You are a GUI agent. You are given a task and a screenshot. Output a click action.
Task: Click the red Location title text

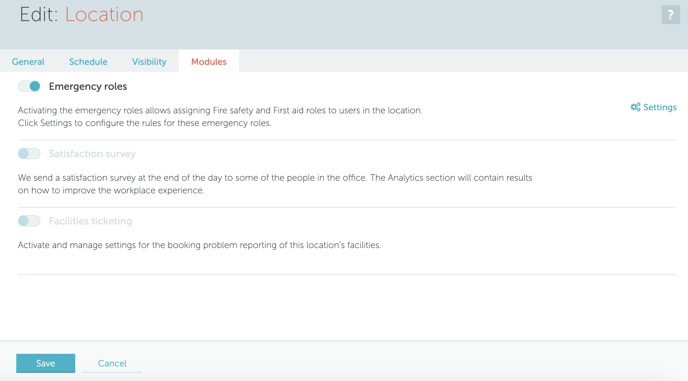104,14
